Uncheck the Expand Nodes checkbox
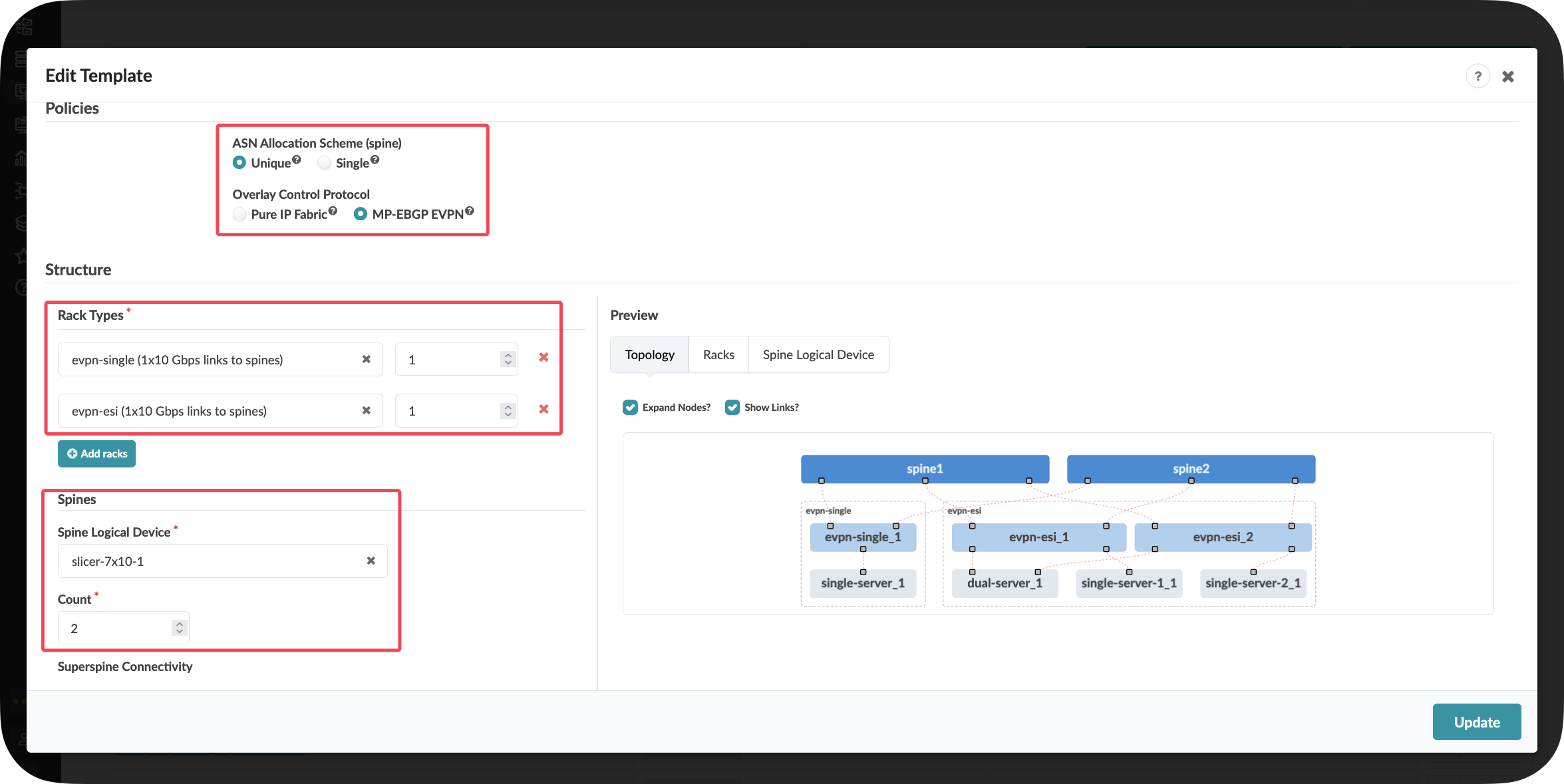Viewport: 1564px width, 784px height. 630,407
